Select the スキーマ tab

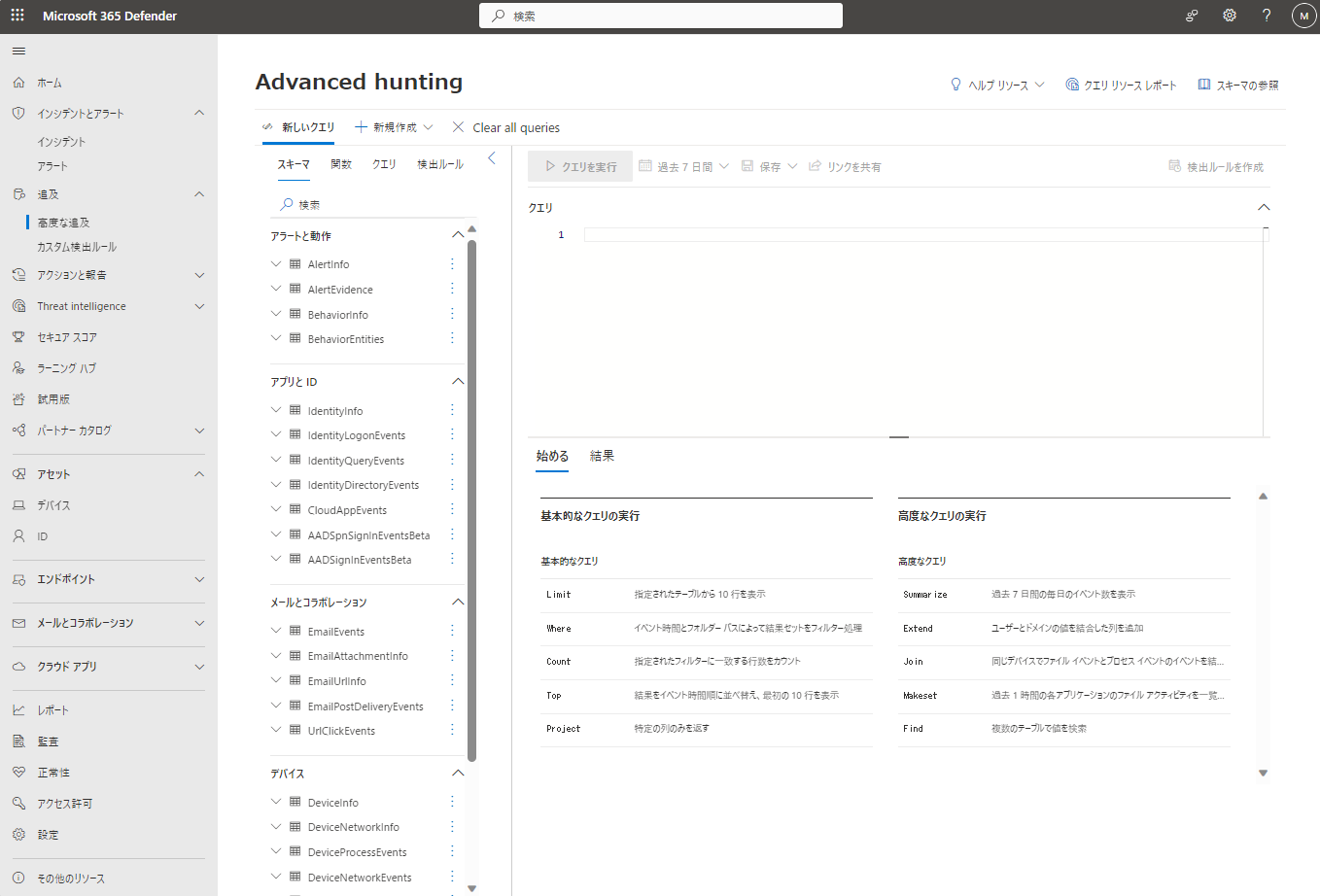pyautogui.click(x=294, y=164)
